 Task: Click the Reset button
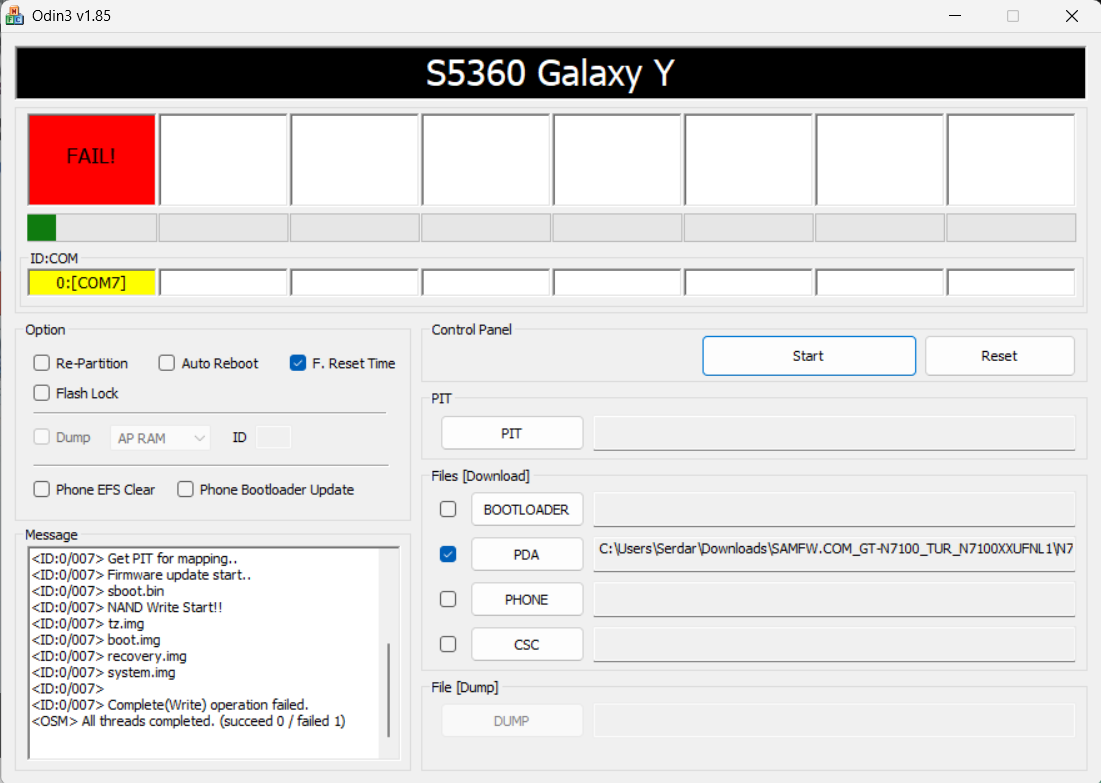[999, 356]
